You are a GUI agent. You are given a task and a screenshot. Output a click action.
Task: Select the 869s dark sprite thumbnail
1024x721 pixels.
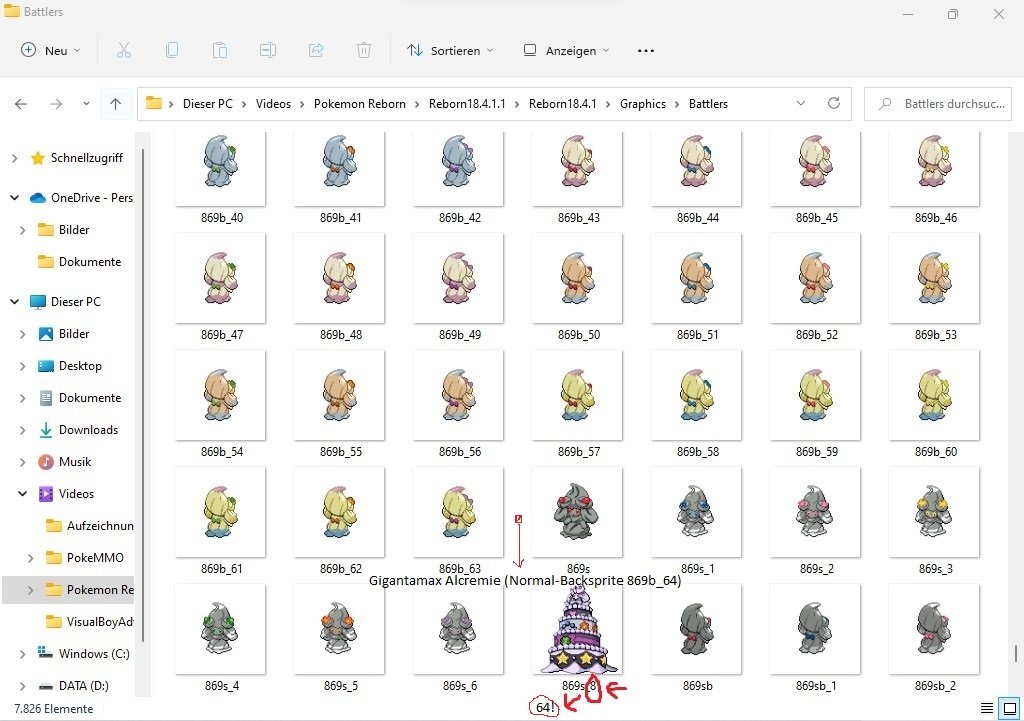(577, 512)
